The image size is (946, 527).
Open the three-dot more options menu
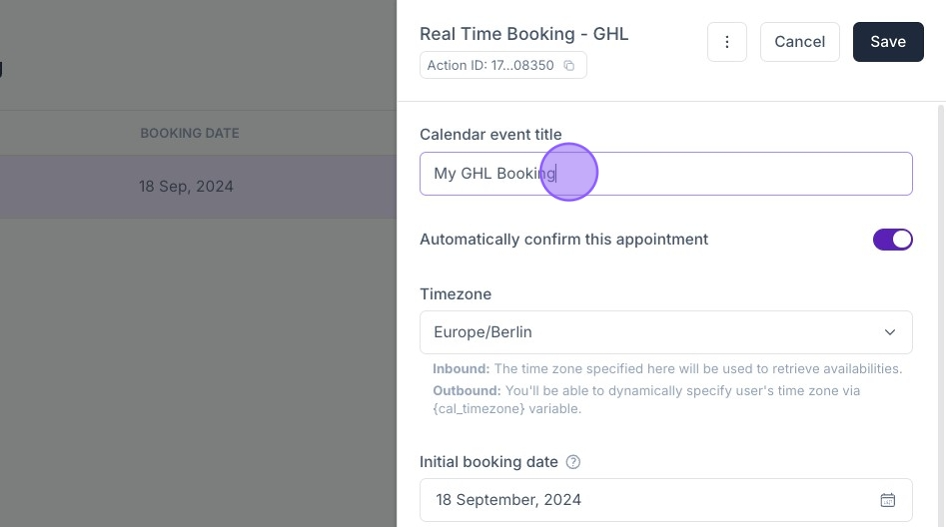tap(727, 42)
